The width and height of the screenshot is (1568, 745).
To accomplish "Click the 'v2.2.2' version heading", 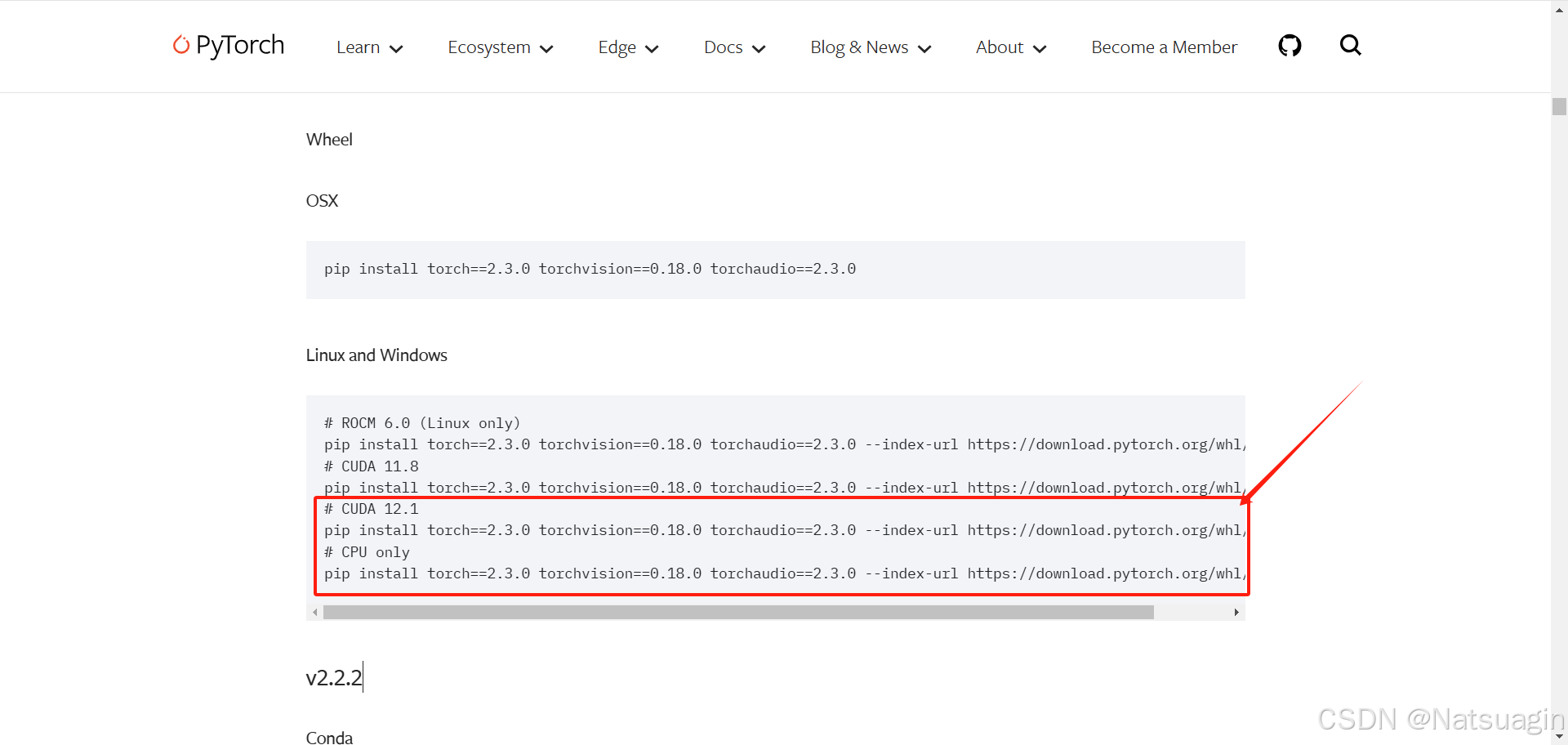I will point(333,677).
